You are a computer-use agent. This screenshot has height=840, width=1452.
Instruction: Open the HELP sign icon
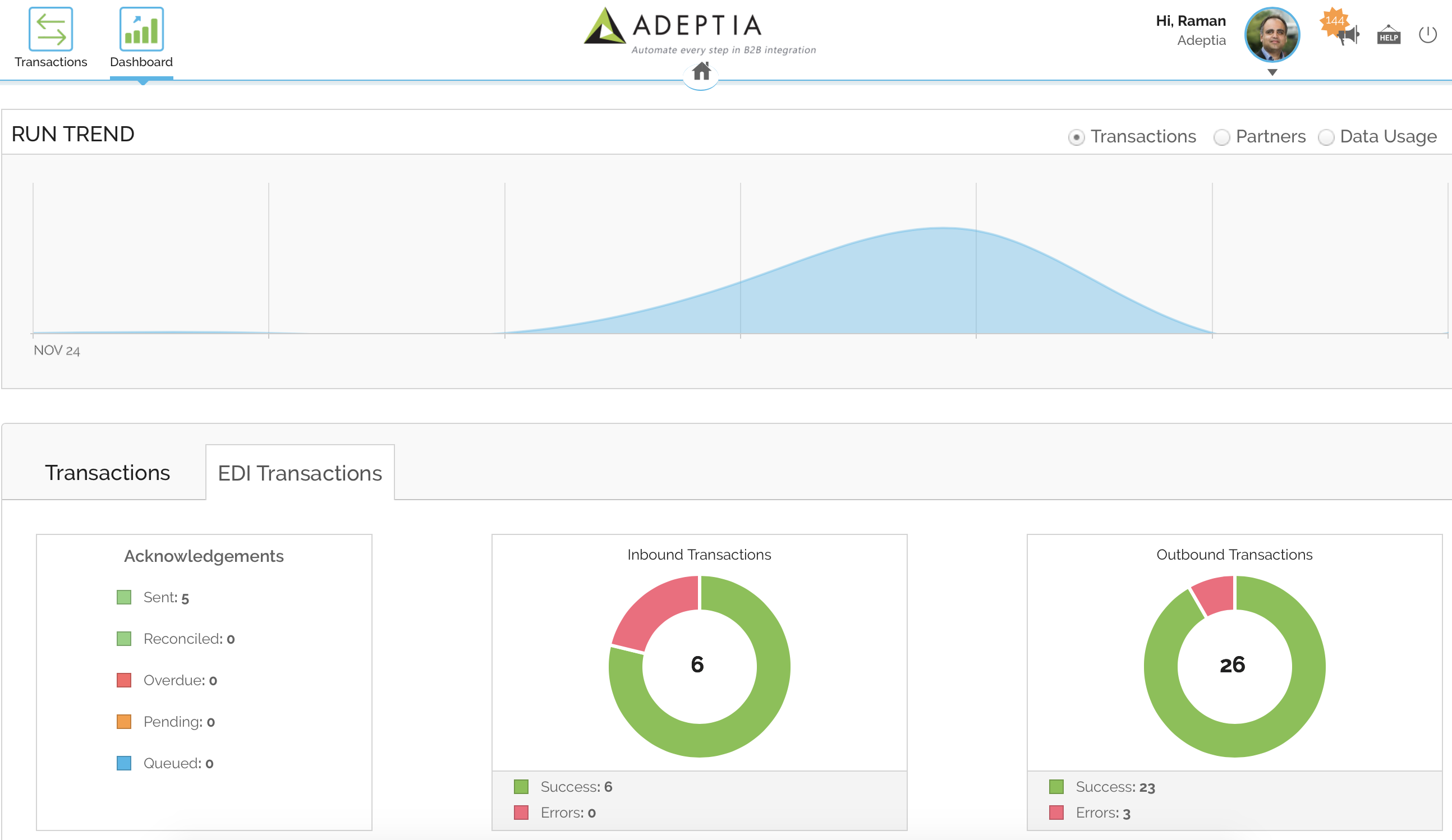click(x=1389, y=36)
